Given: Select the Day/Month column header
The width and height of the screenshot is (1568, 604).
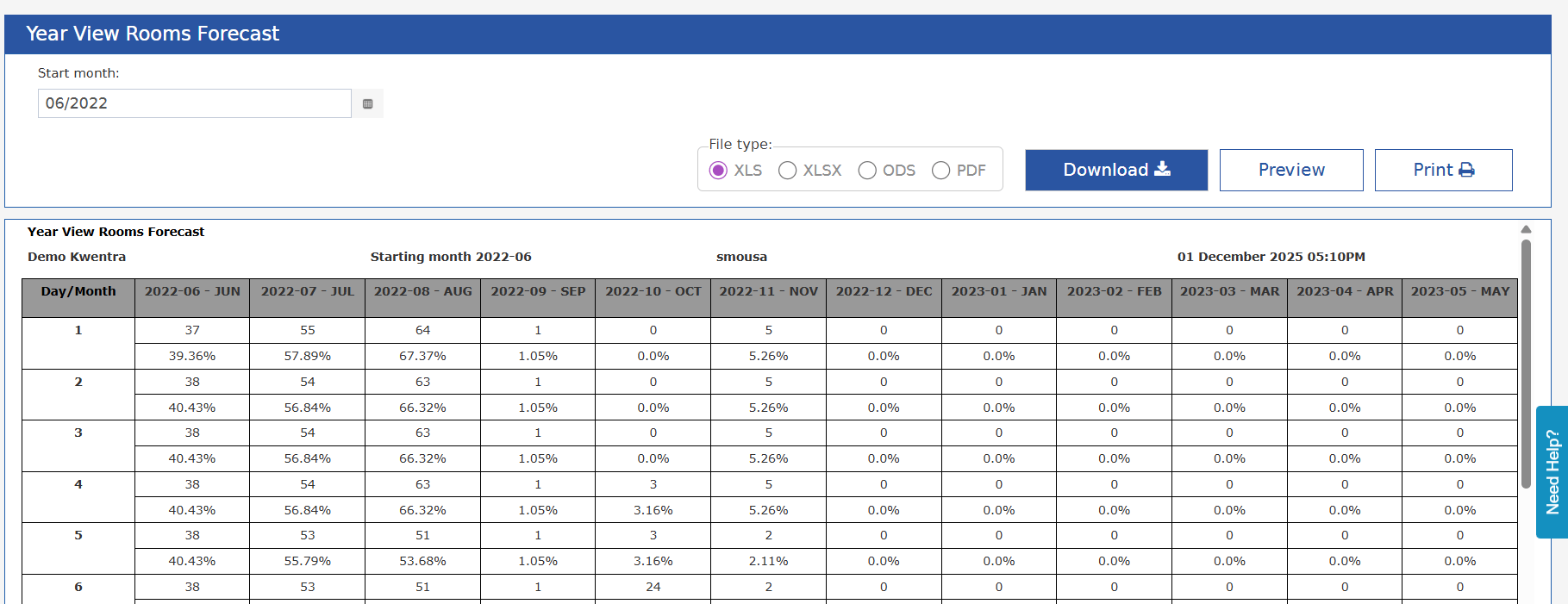Looking at the screenshot, I should pyautogui.click(x=78, y=298).
